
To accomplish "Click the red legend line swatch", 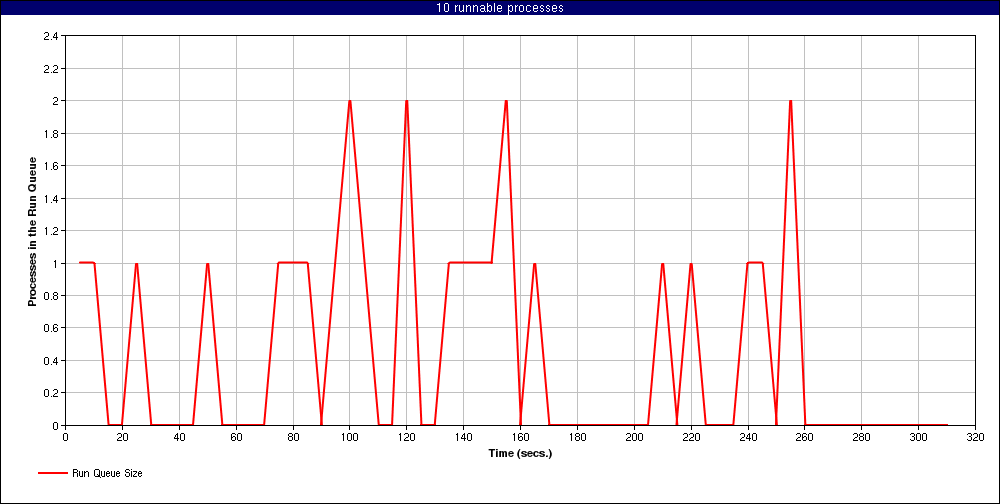I will [52, 473].
